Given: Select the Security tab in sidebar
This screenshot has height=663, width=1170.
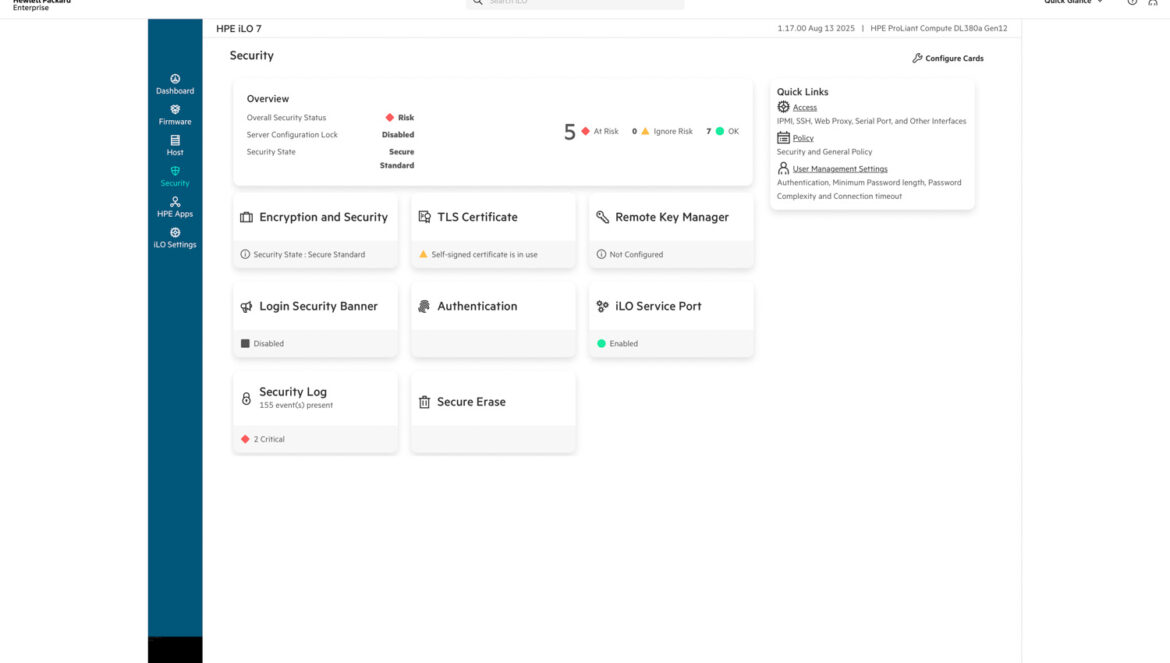Looking at the screenshot, I should coord(175,176).
